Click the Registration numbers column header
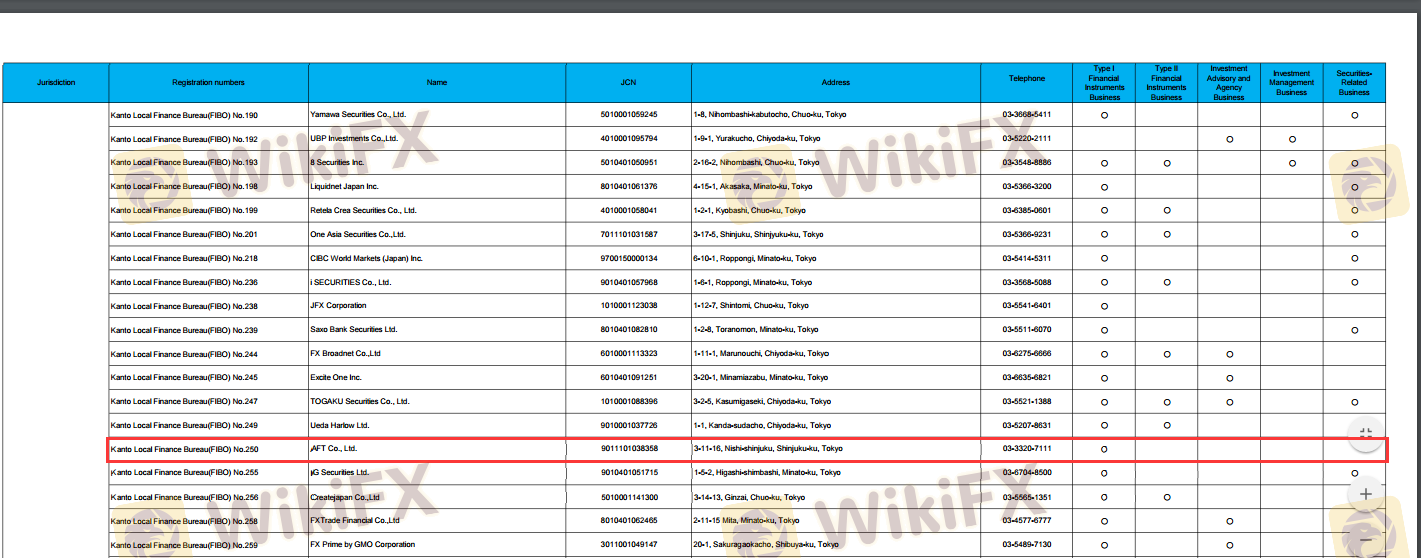 pyautogui.click(x=208, y=83)
